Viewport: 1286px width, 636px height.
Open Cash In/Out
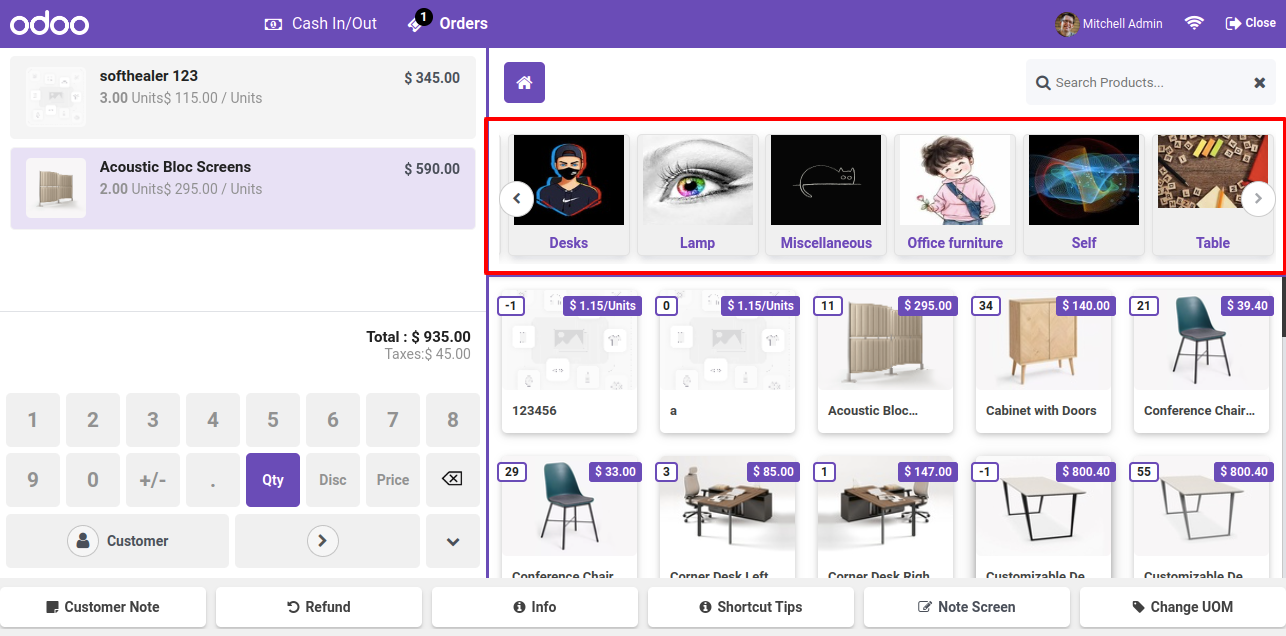pos(320,23)
